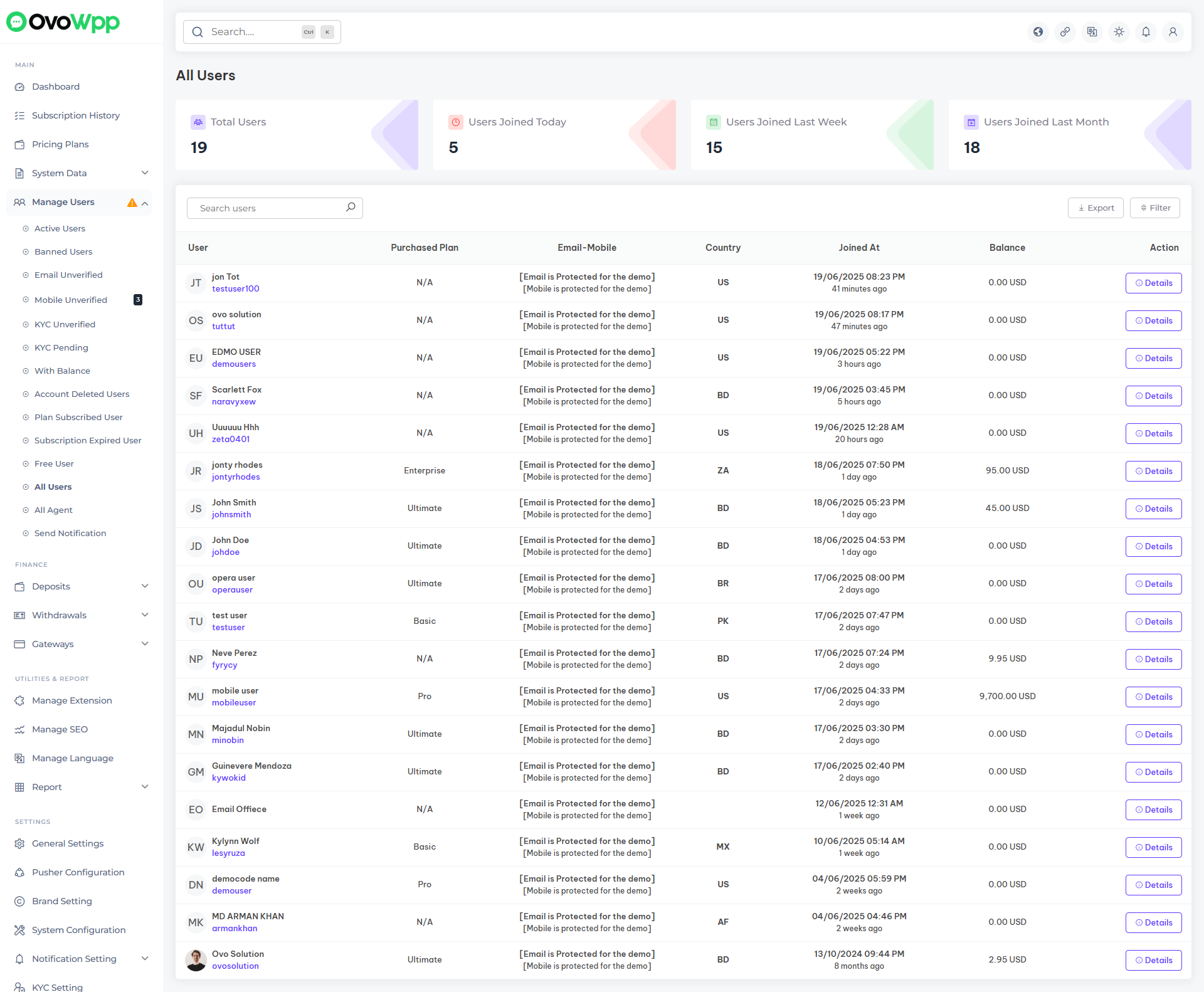
Task: Go to Pricing Plans page
Action: click(60, 144)
